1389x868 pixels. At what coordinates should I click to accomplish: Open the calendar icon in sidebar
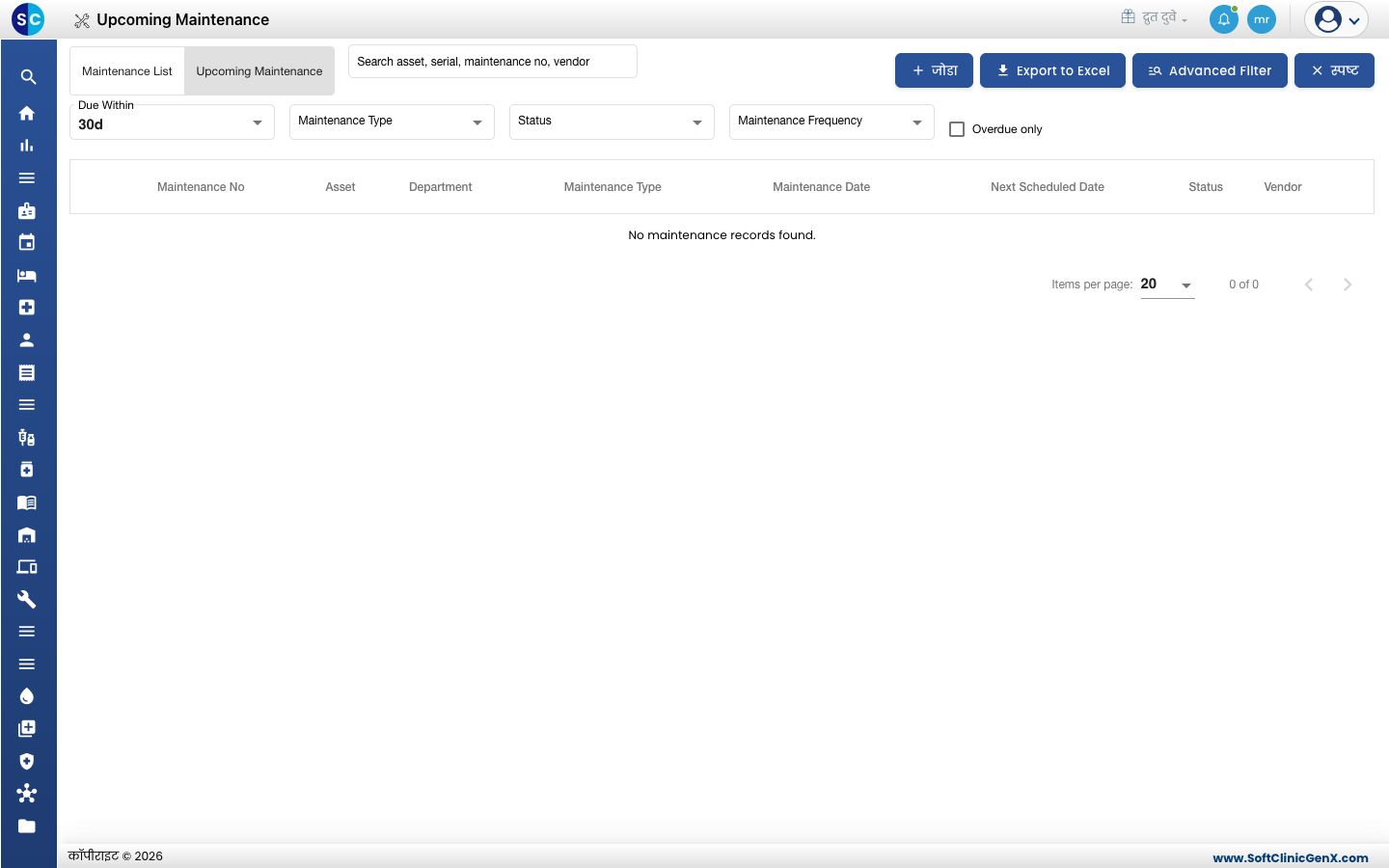[27, 242]
